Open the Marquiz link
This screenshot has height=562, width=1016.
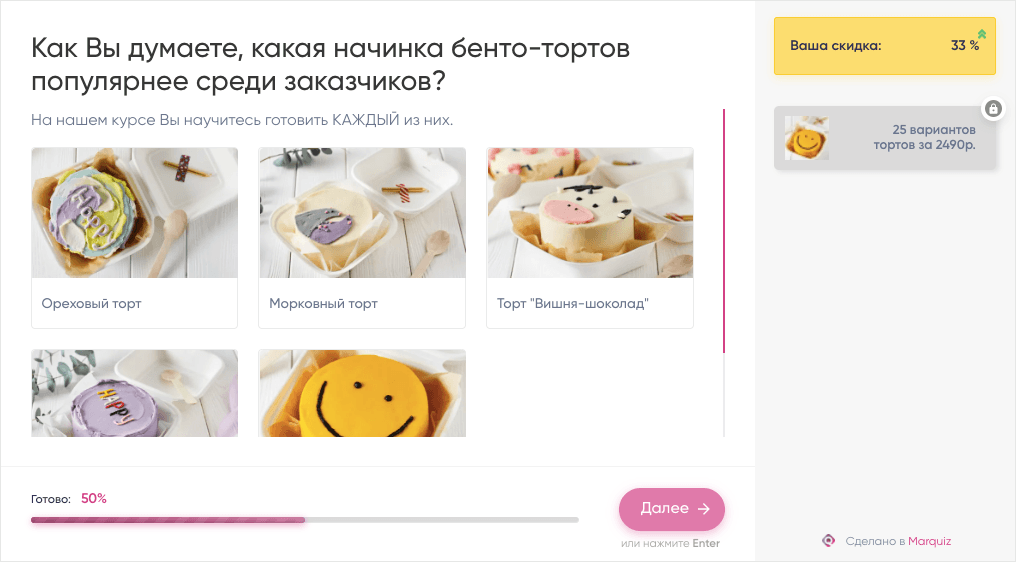click(929, 541)
